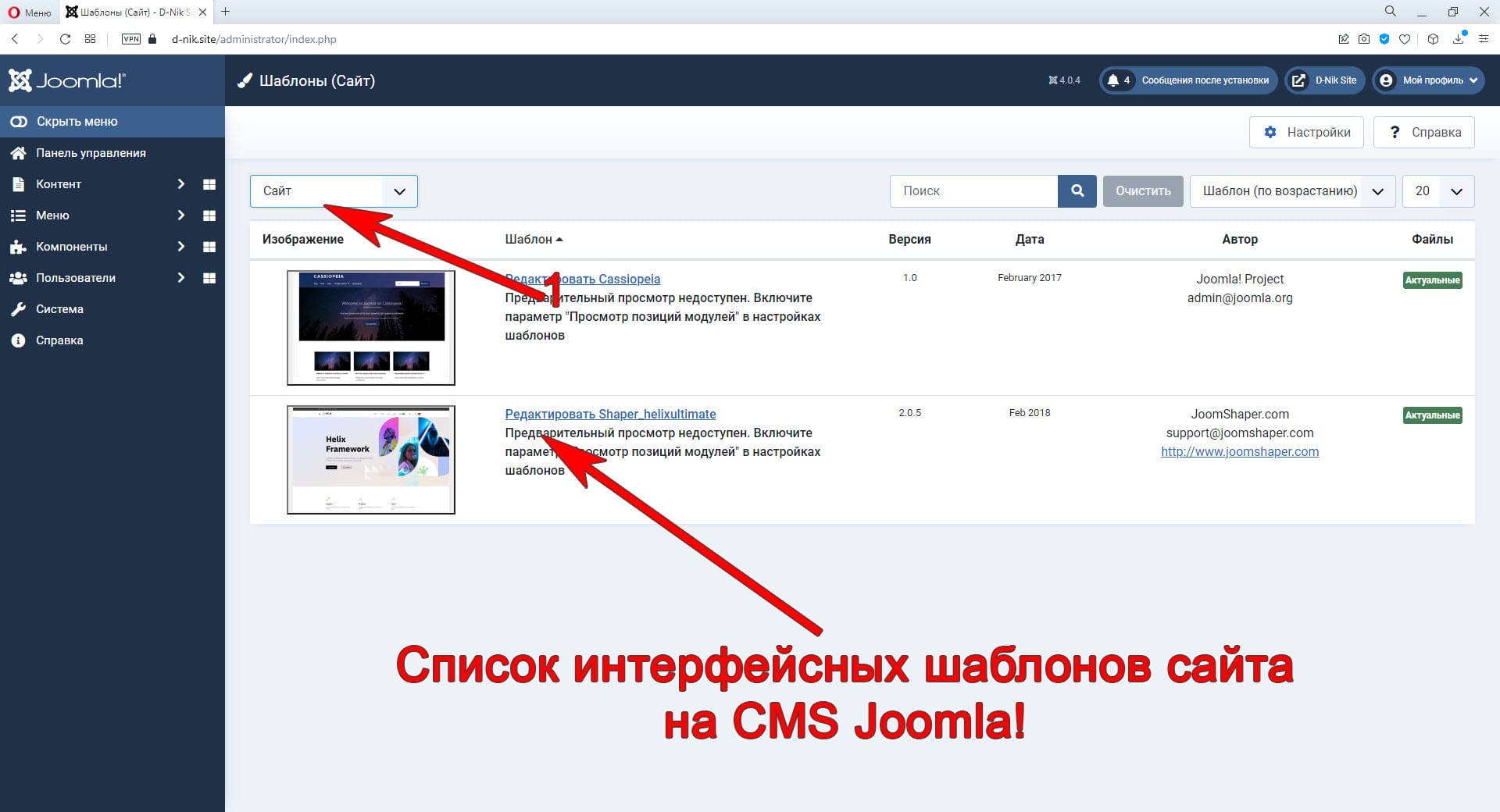
Task: Open extensions cube icon in browser toolbar
Action: coord(1433,39)
